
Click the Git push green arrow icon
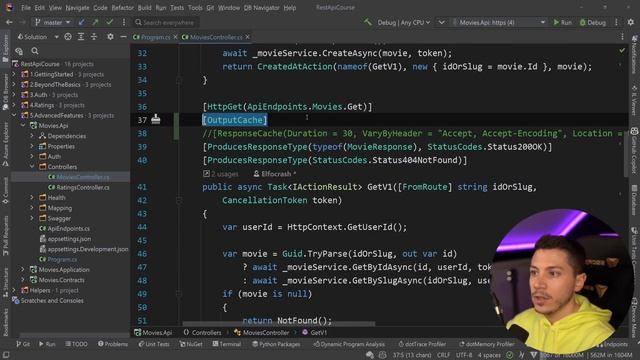tap(96, 22)
